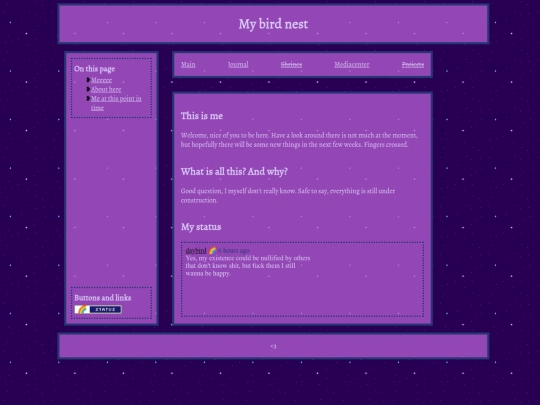540x405 pixels.
Task: Click the rainbow Status button badge
Action: click(x=98, y=310)
